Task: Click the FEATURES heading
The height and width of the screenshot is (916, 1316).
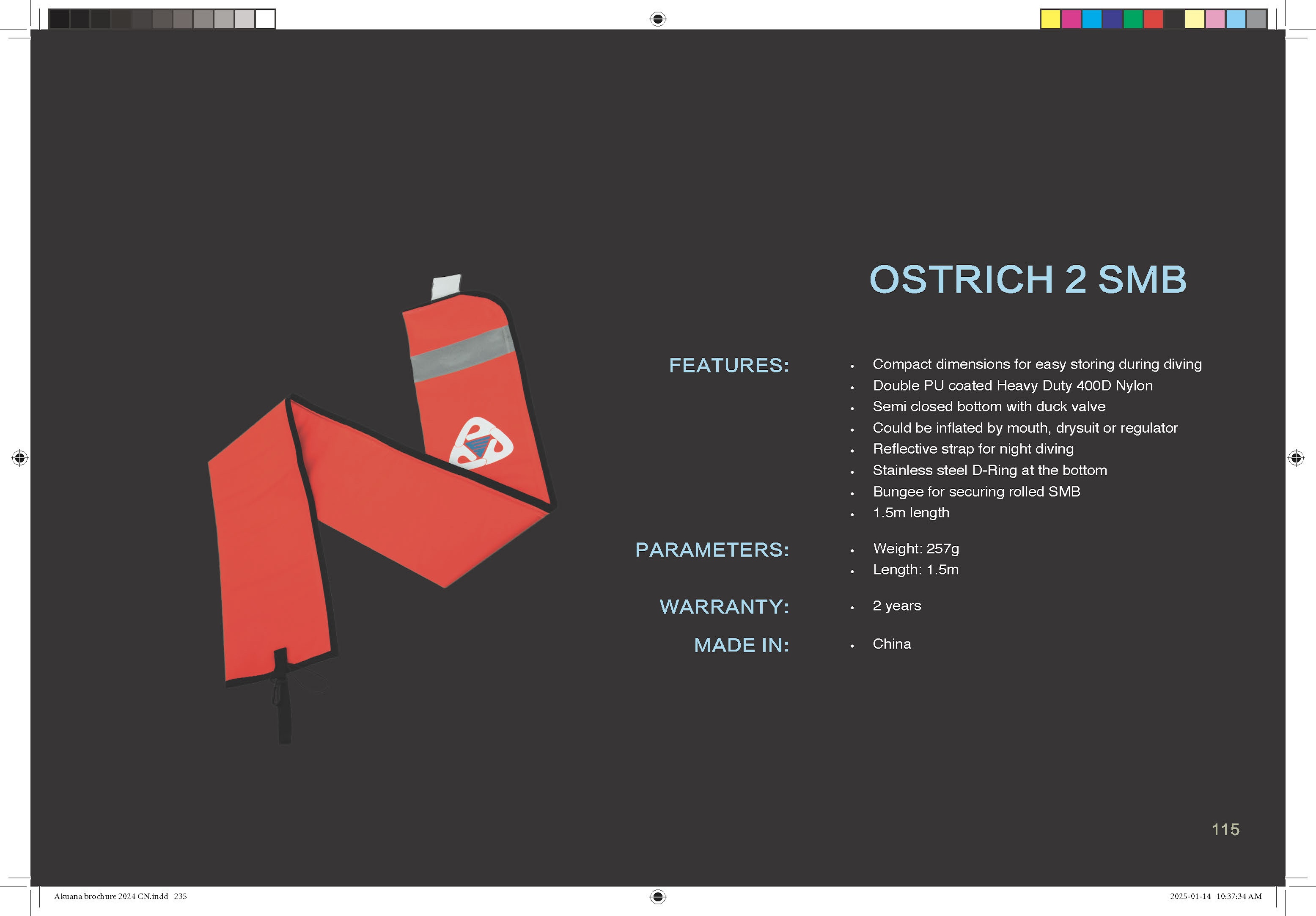Action: point(728,365)
